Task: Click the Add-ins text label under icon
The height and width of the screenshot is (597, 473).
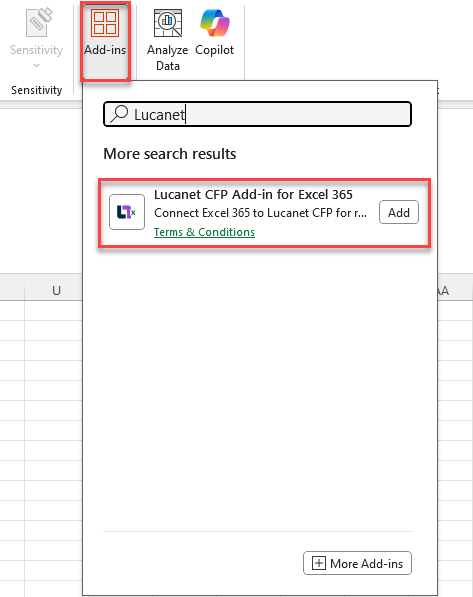Action: [x=105, y=50]
